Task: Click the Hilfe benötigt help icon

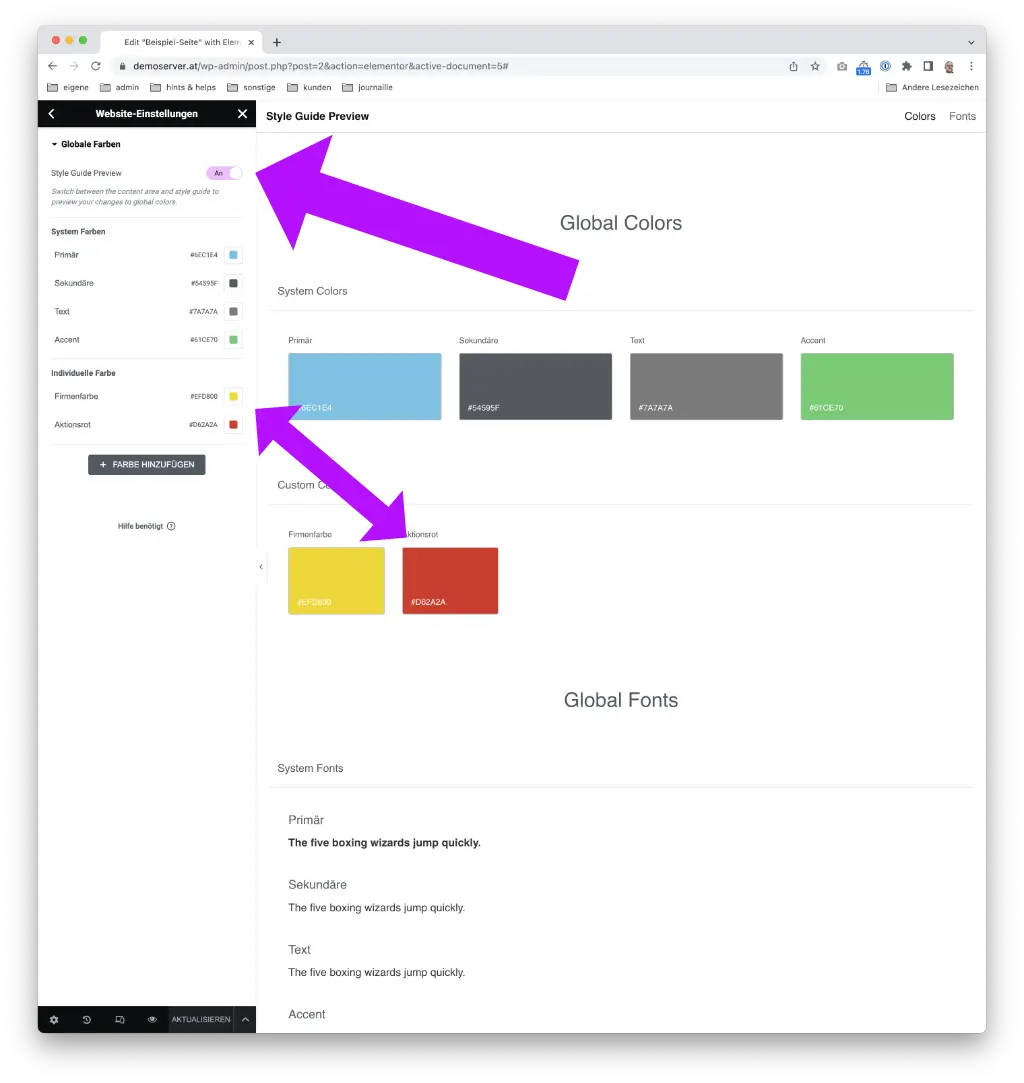Action: point(171,526)
